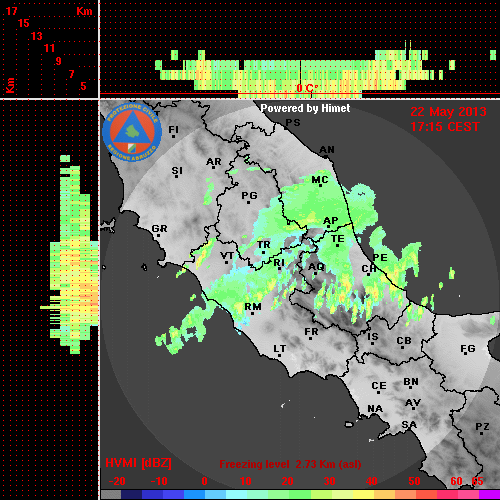Click the FG city label
Viewport: 500px width, 500px height.
[x=468, y=349]
